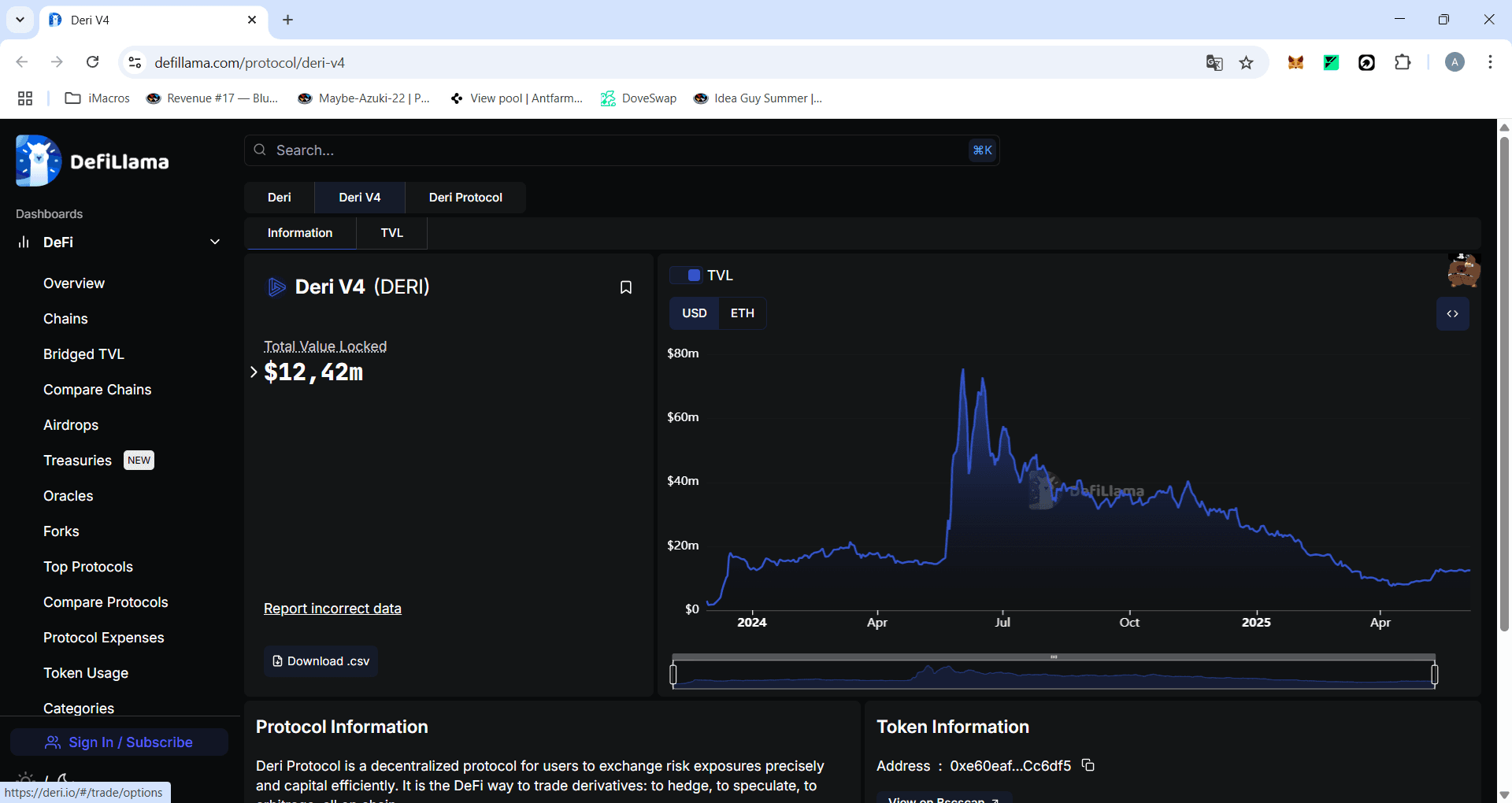Select the Deri Protocol tab
Viewport: 1512px width, 803px height.
pos(465,198)
